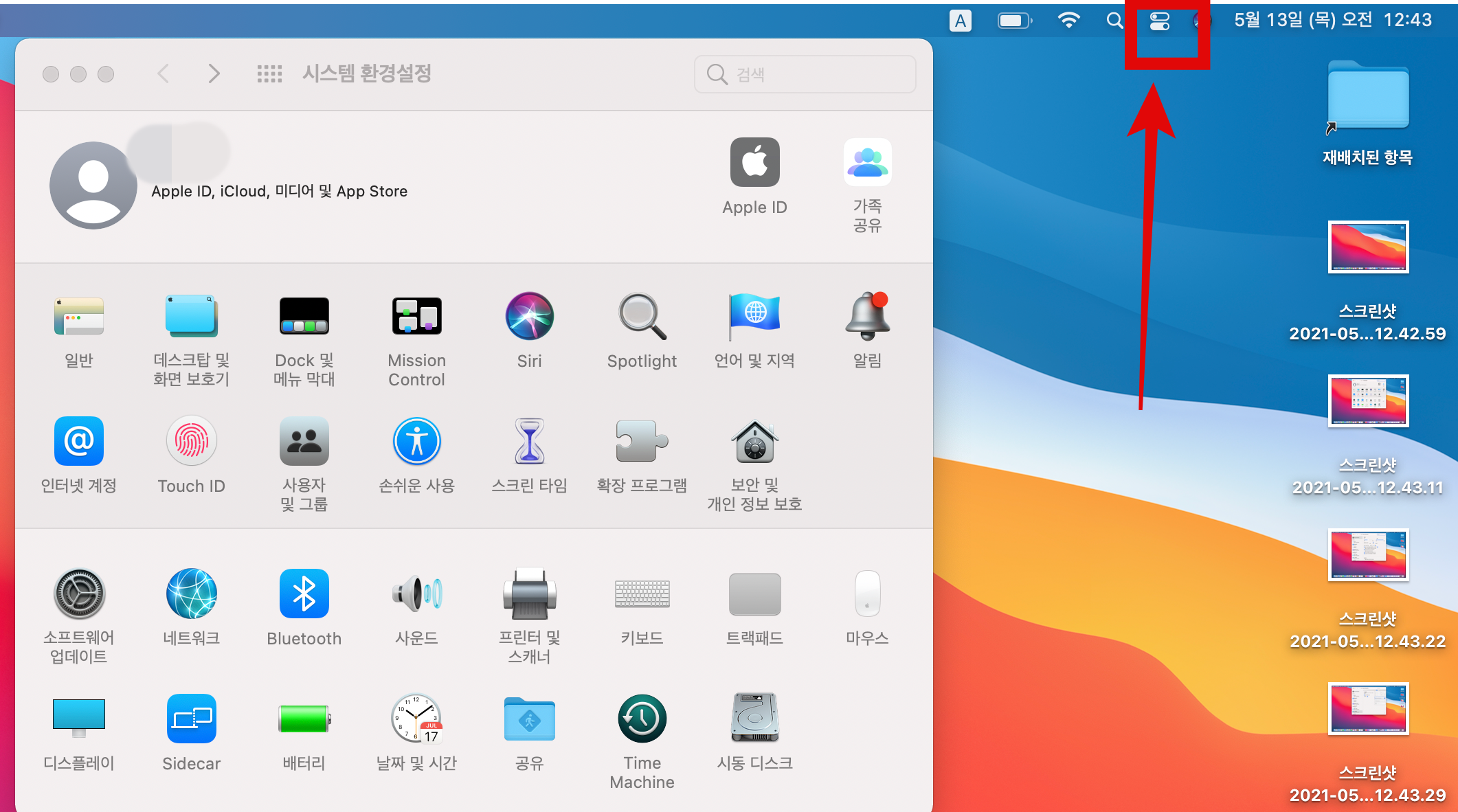This screenshot has width=1458, height=812.
Task: Click the date and time in menu bar
Action: click(x=1332, y=20)
